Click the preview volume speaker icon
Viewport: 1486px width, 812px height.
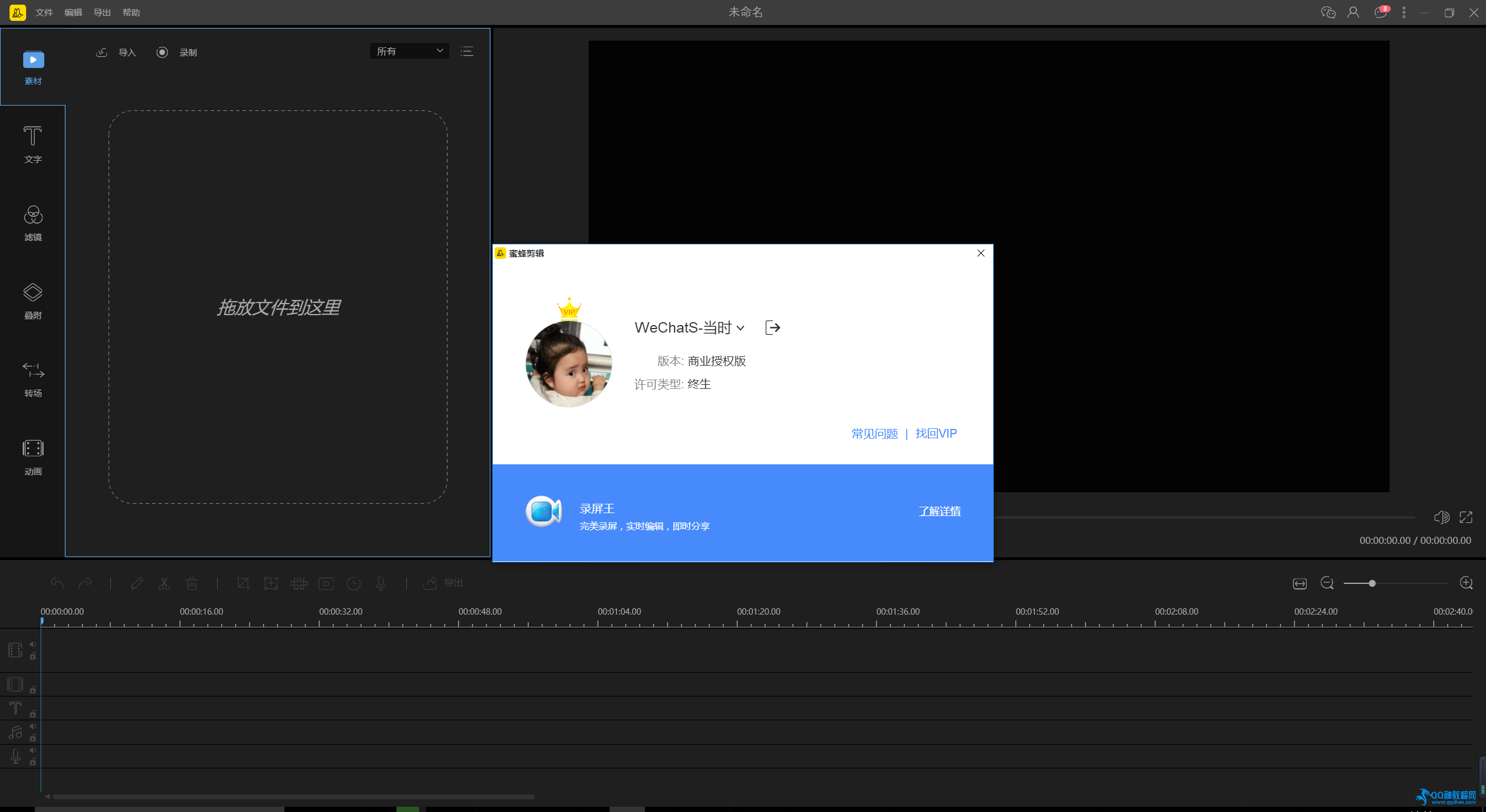(x=1441, y=517)
